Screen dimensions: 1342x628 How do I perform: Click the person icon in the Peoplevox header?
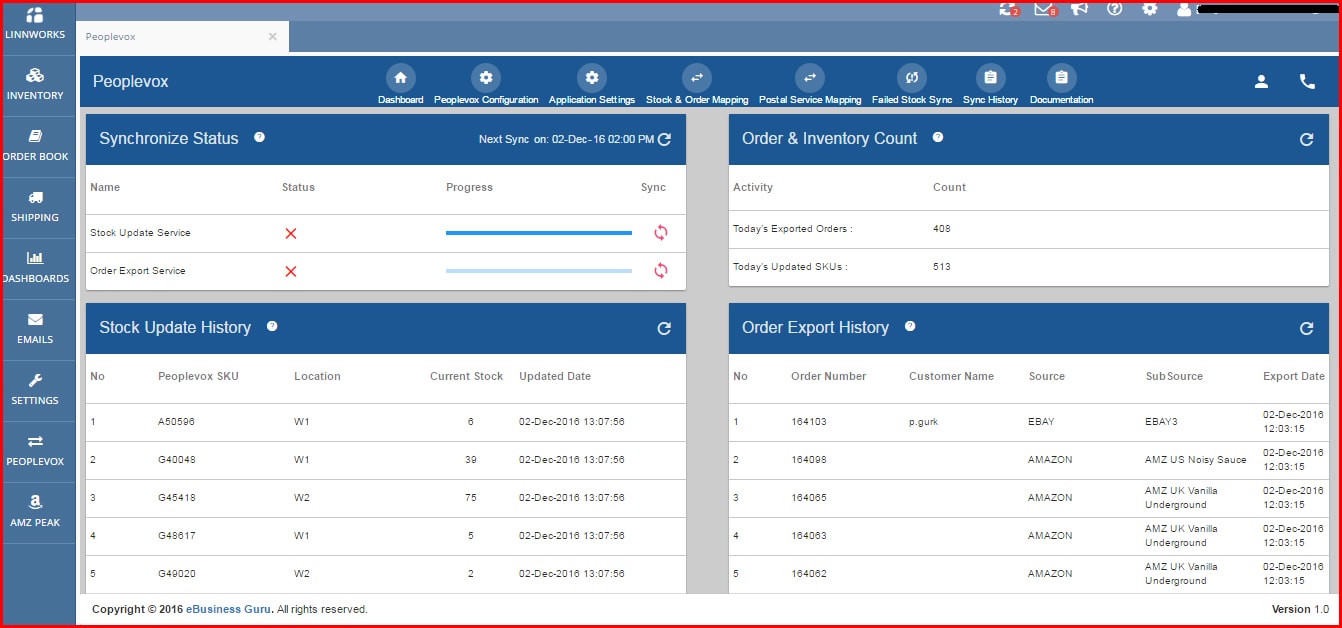(1261, 82)
